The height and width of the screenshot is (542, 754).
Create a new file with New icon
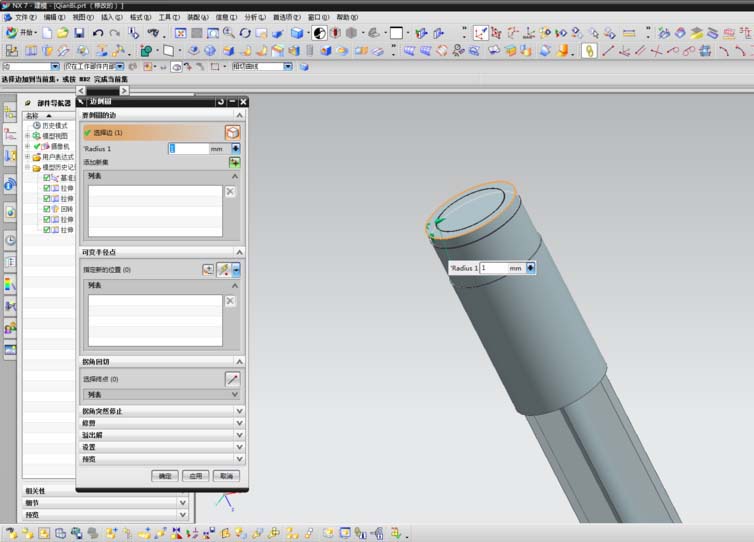point(47,33)
